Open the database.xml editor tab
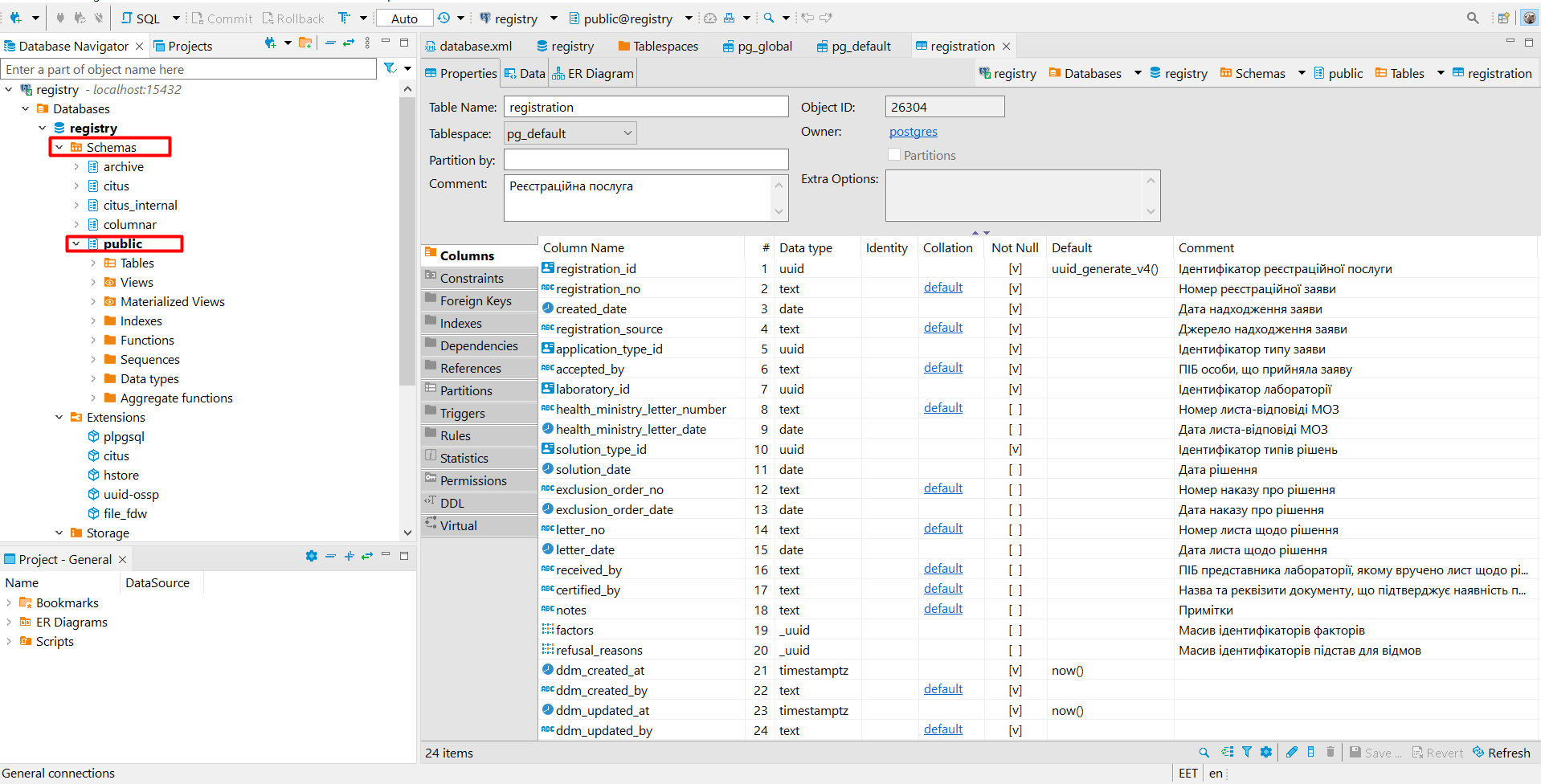The height and width of the screenshot is (784, 1541). pyautogui.click(x=468, y=46)
